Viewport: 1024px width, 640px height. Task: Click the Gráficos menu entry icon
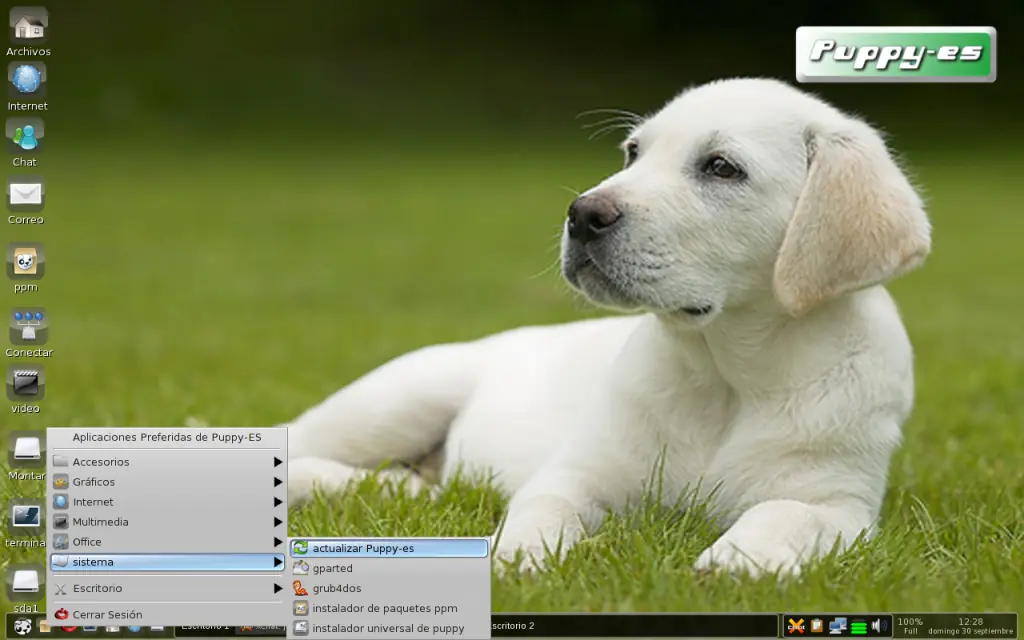61,482
